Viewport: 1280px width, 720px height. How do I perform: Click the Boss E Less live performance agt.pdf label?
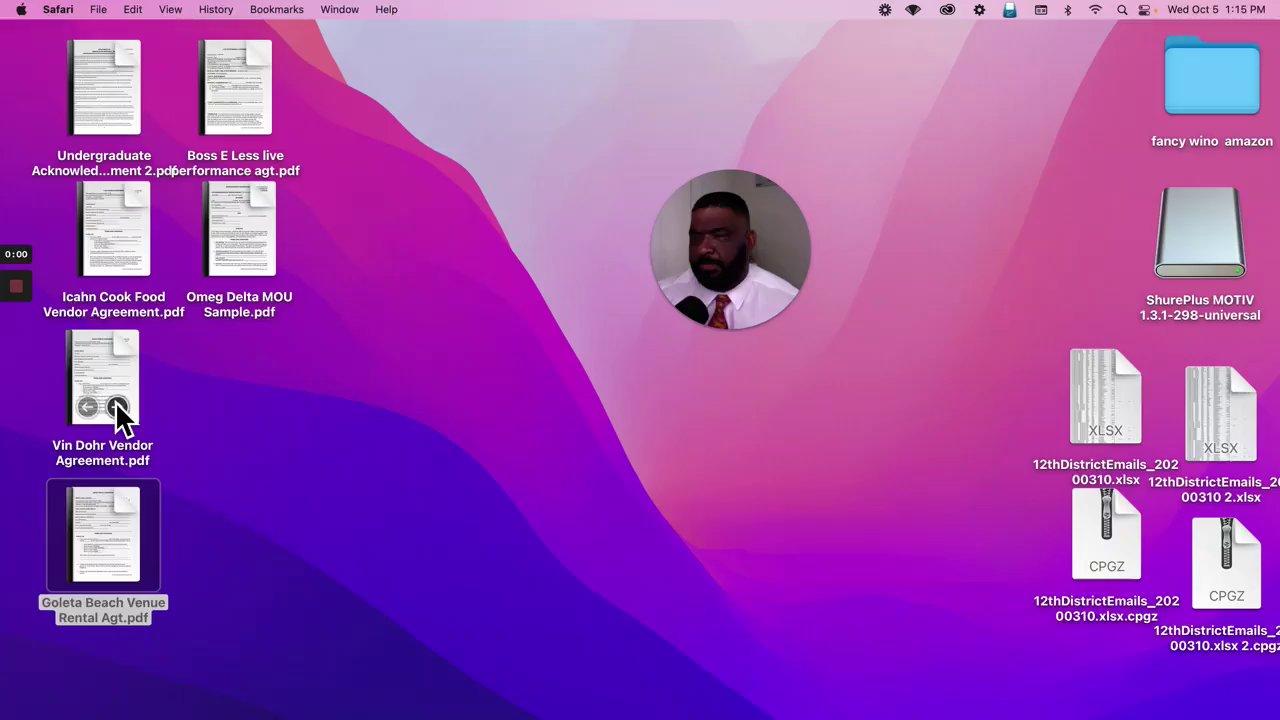[x=236, y=163]
